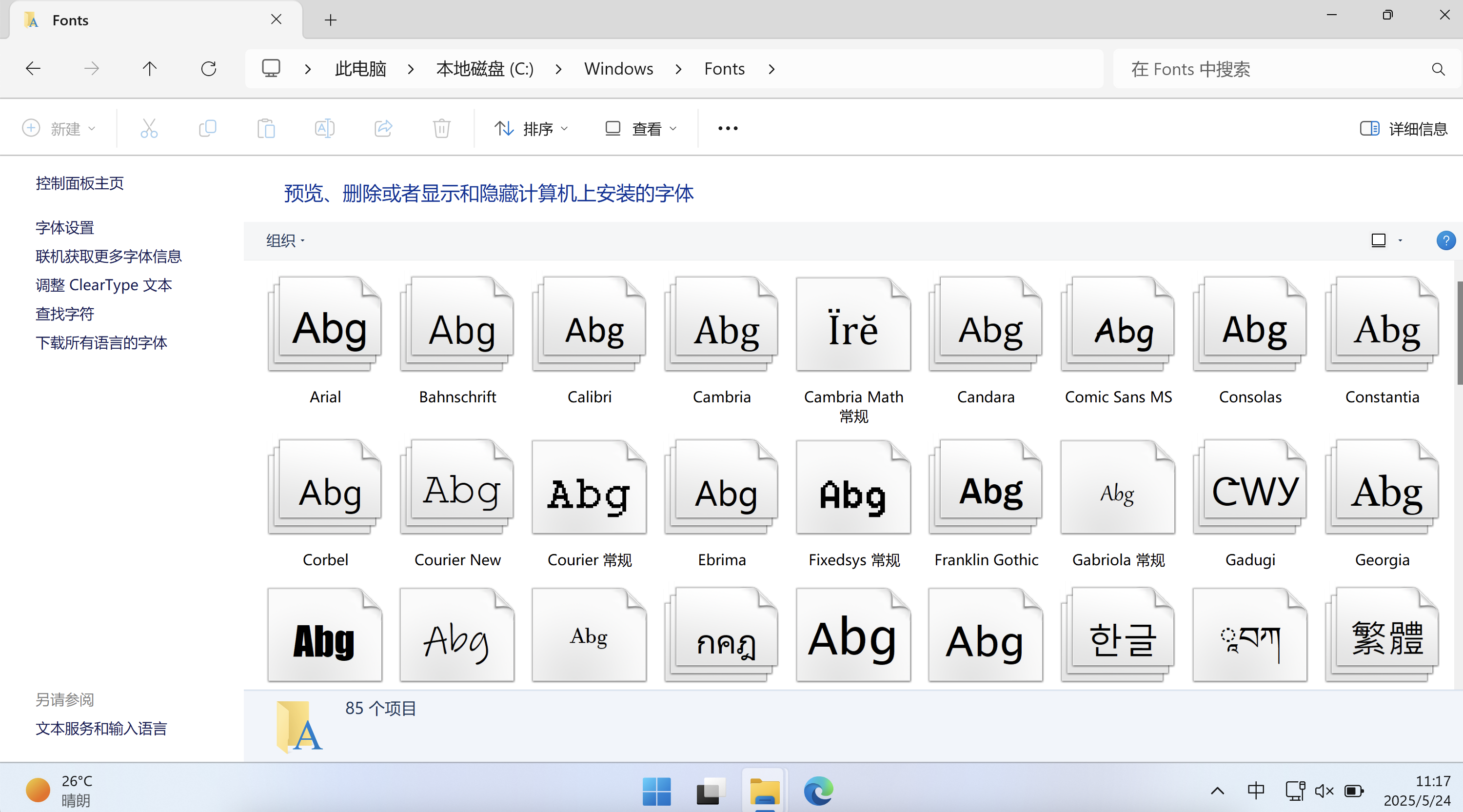
Task: Refresh the Fonts folder view
Action: tap(208, 69)
